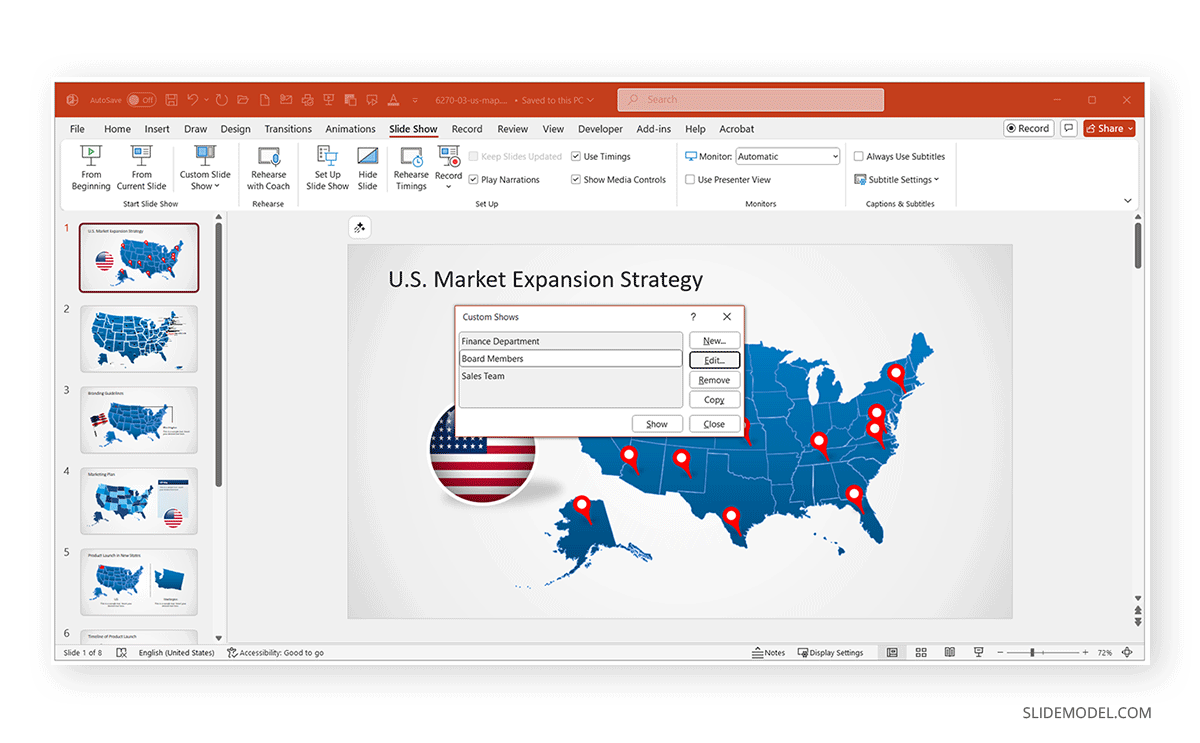The height and width of the screenshot is (743, 1200).
Task: Open the Acrobat tab
Action: (737, 128)
